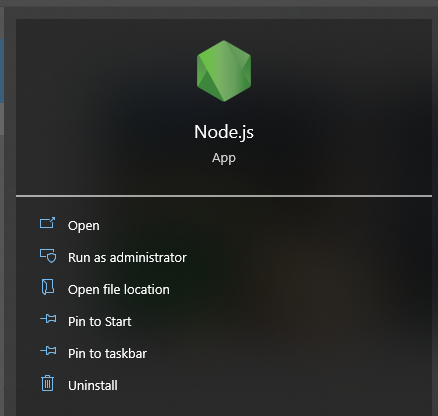Click the Open file location folder icon
This screenshot has height=416, width=438.
pyautogui.click(x=48, y=287)
